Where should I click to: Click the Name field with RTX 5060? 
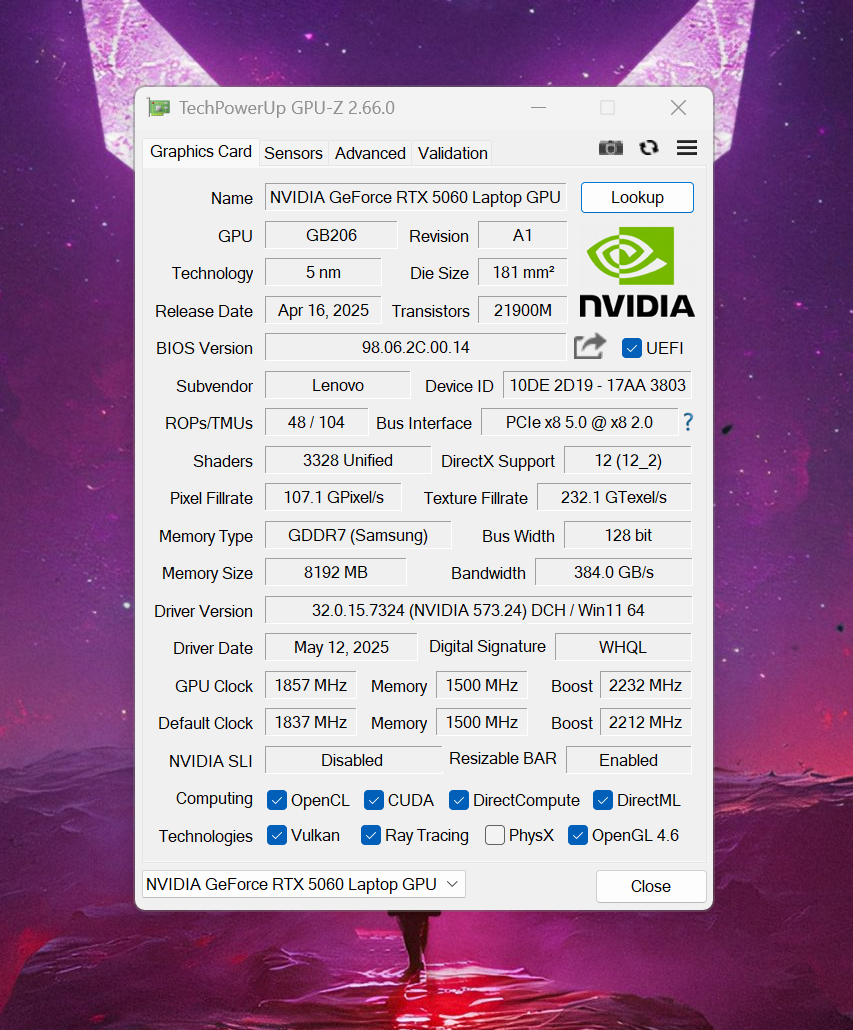click(415, 197)
